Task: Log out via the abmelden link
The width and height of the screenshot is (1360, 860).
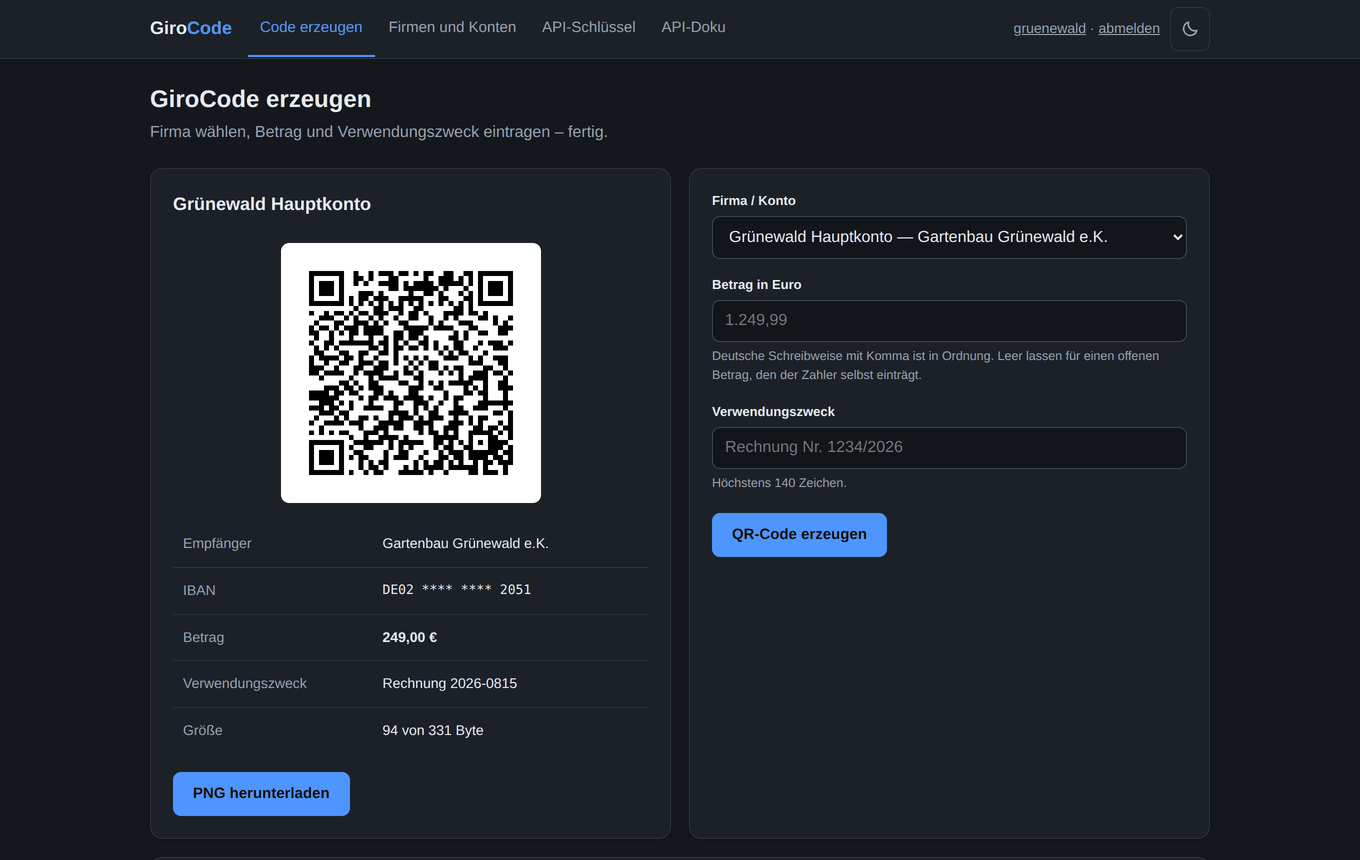Action: 1129,29
